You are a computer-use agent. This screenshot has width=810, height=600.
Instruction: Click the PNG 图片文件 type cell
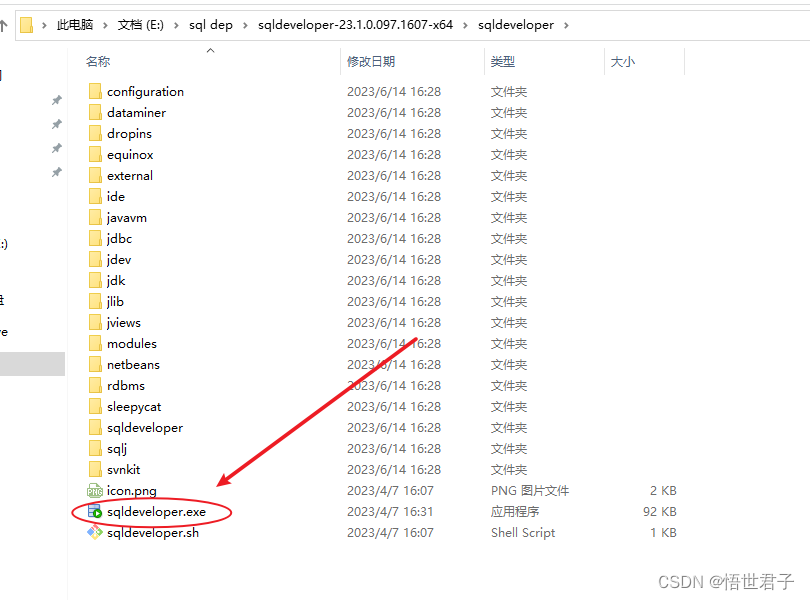529,490
